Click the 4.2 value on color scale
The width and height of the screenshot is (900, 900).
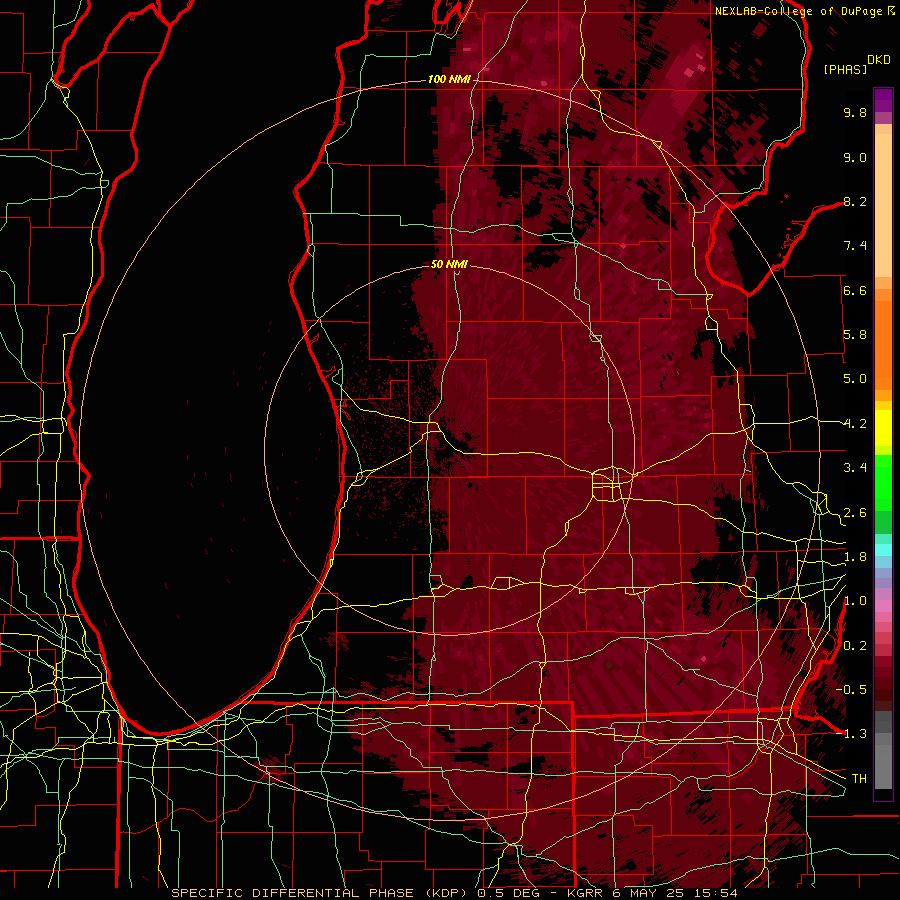click(x=855, y=424)
